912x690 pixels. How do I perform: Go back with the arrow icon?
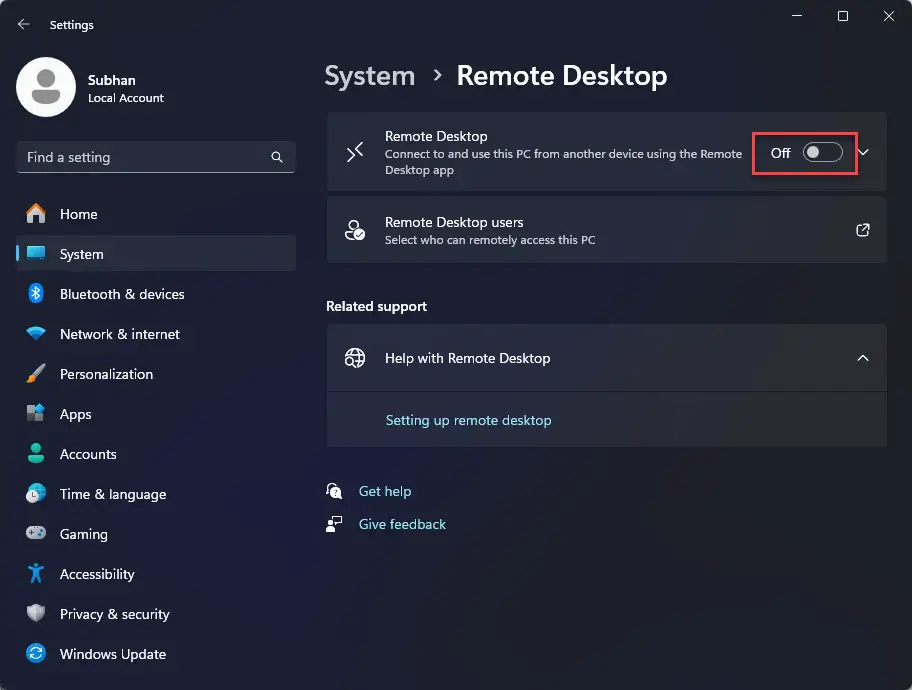pos(23,24)
